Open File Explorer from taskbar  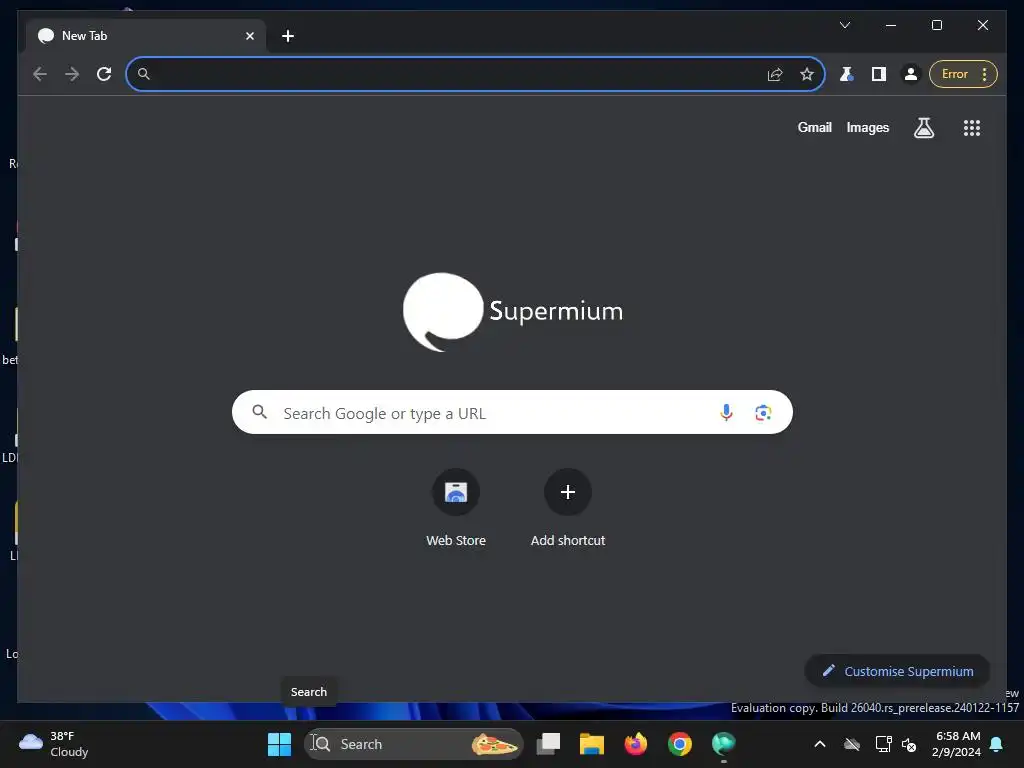click(592, 744)
